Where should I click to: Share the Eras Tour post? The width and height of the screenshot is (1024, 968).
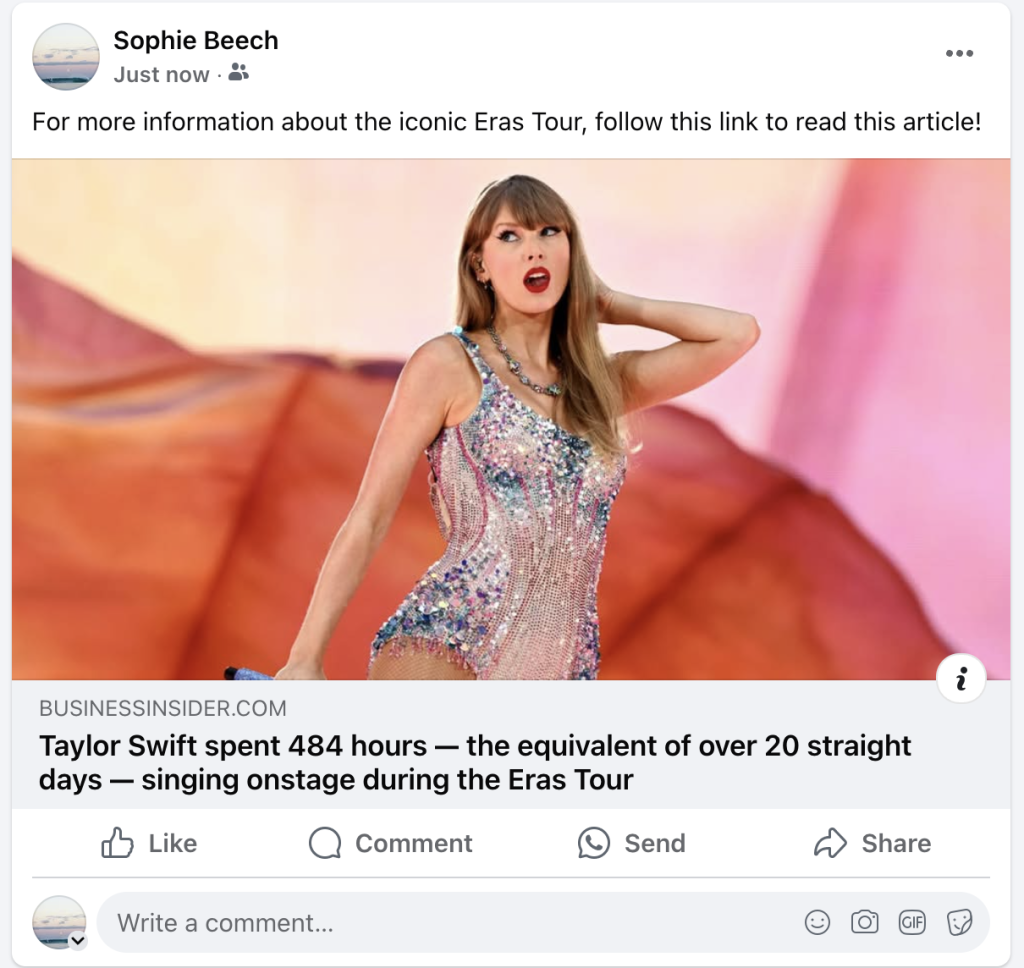pyautogui.click(x=872, y=843)
